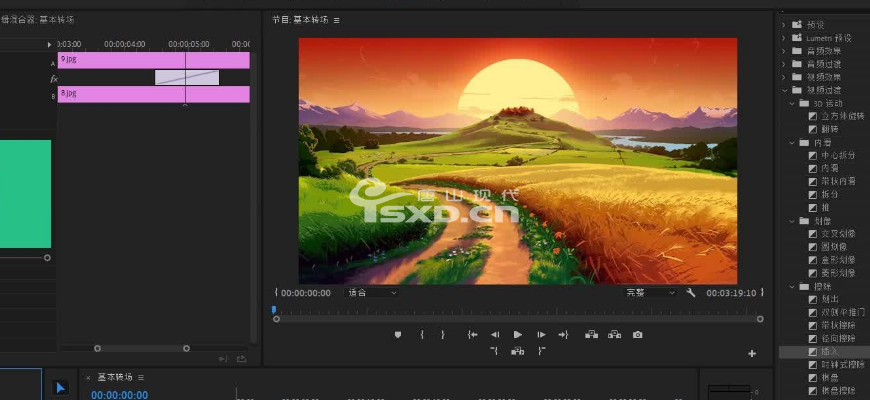Image resolution: width=870 pixels, height=400 pixels.
Task: Play the sequence in Program monitor
Action: click(x=518, y=335)
